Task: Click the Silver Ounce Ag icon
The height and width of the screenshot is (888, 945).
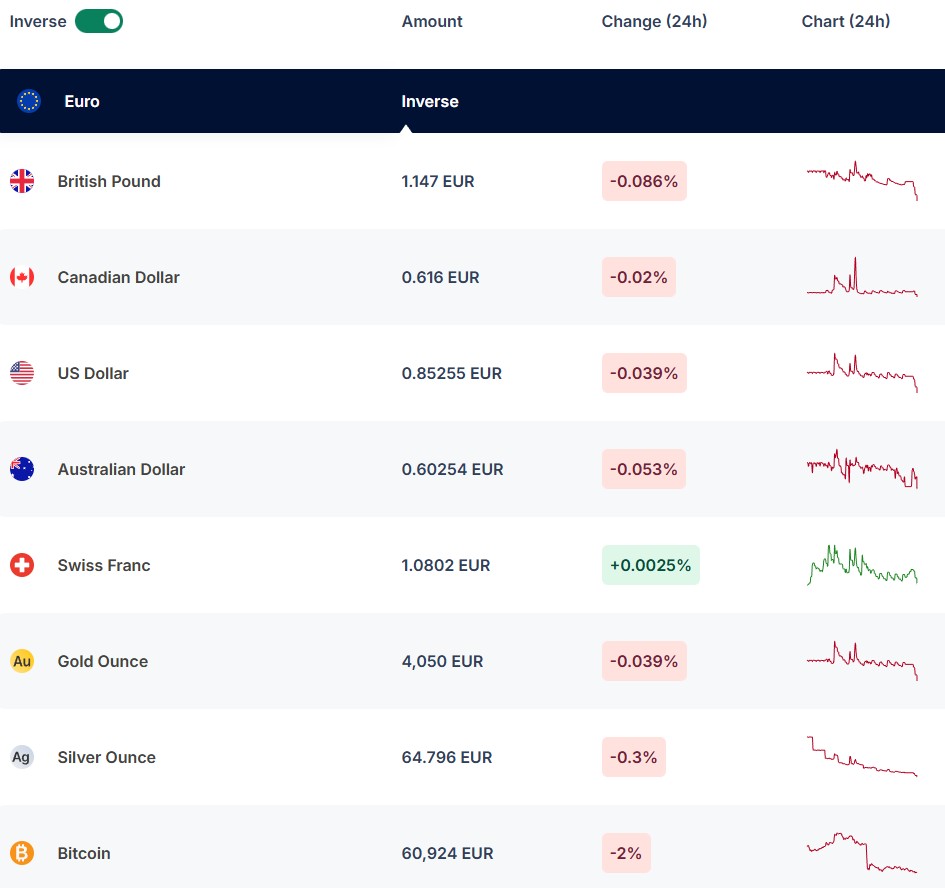Action: pos(22,757)
